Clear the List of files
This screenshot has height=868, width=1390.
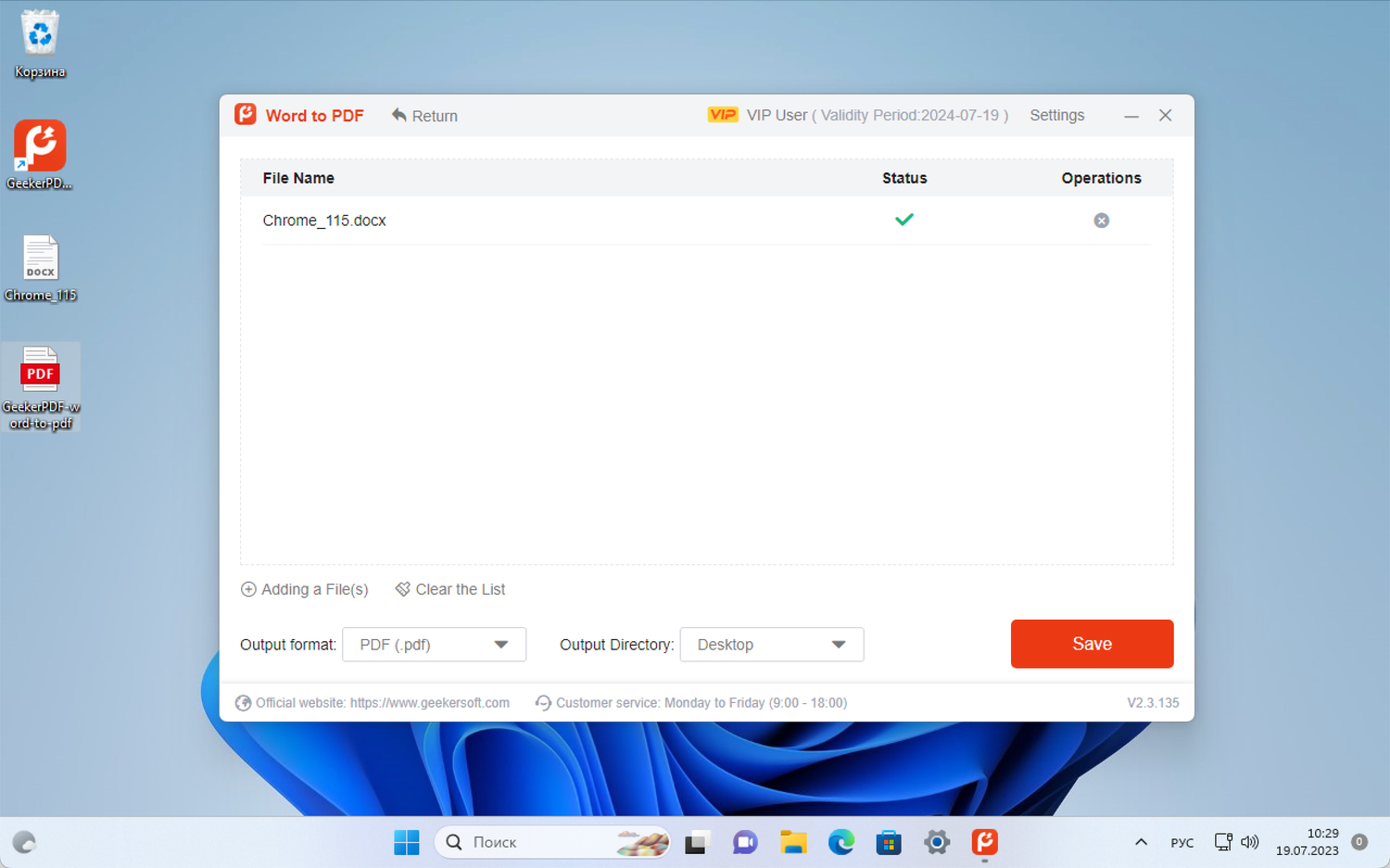[x=450, y=589]
